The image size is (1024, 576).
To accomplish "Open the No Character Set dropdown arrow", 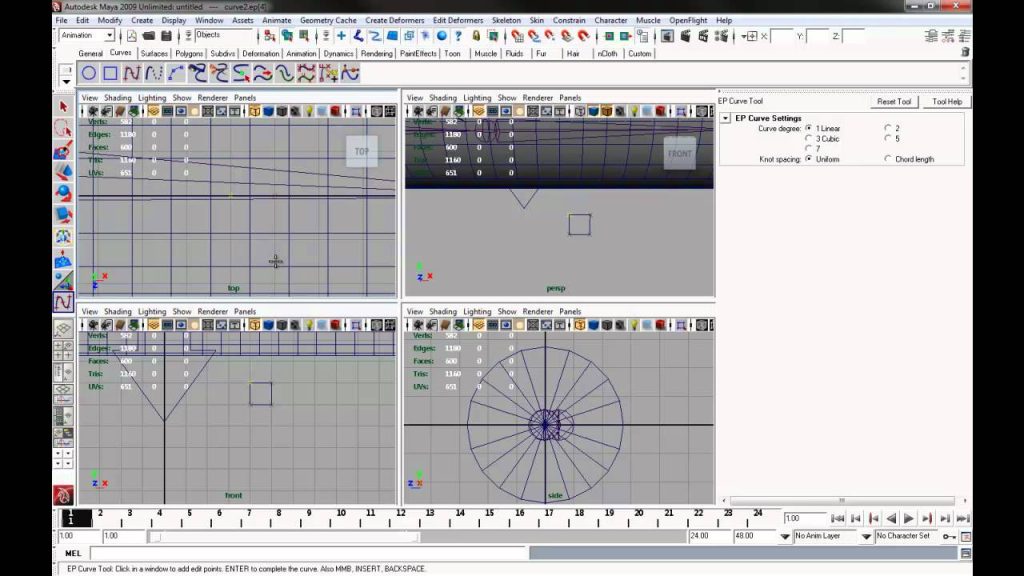I will 866,536.
